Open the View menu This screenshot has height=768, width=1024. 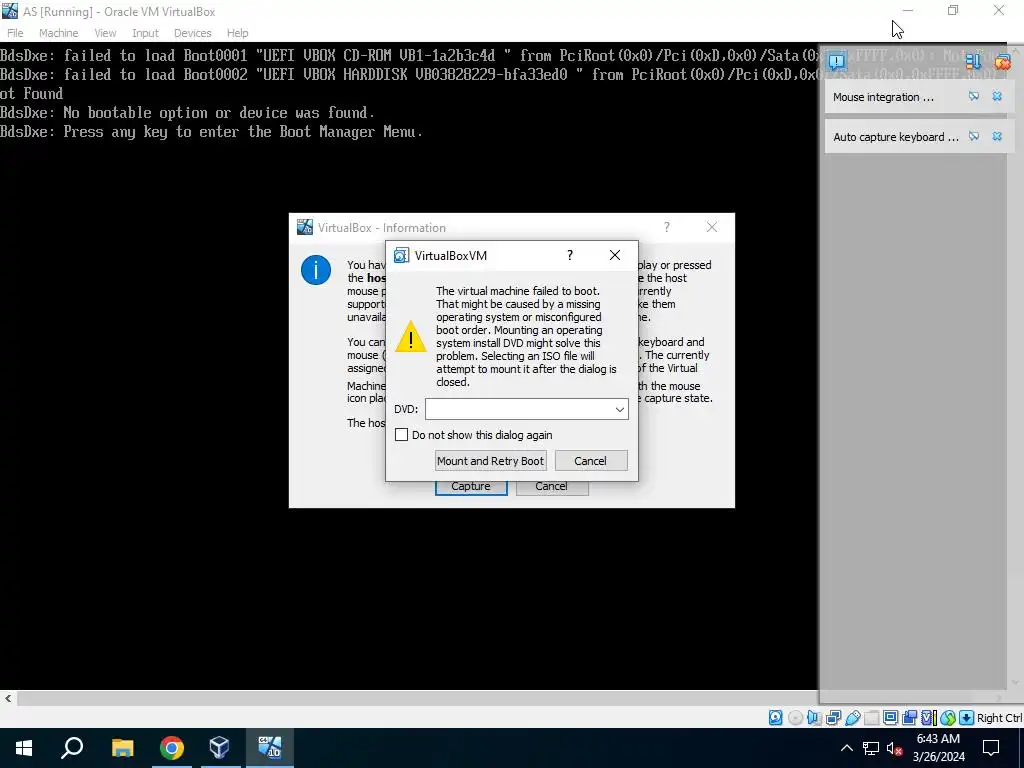[105, 33]
